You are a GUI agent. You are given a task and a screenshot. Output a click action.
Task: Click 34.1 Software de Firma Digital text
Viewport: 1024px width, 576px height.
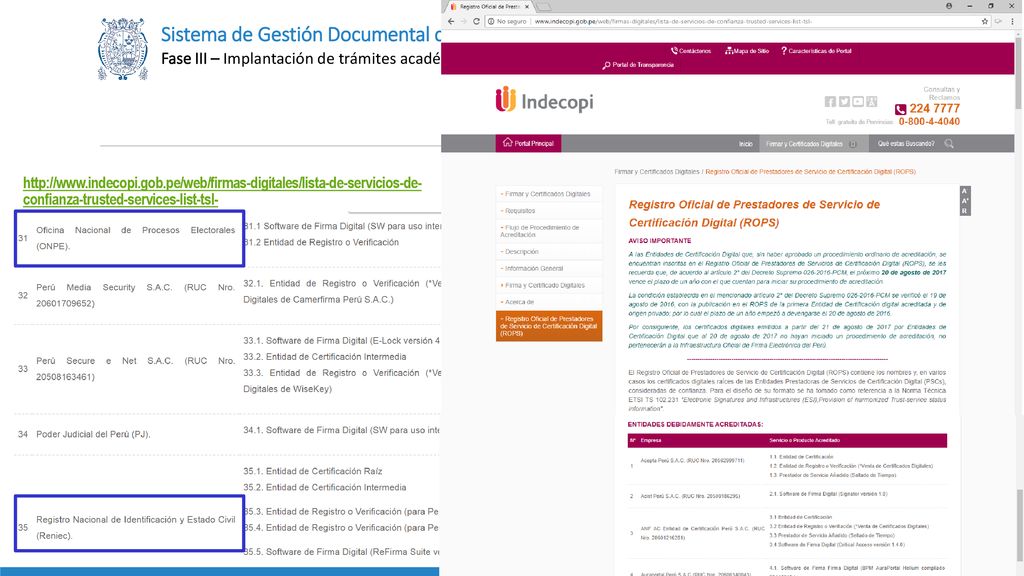[342, 430]
